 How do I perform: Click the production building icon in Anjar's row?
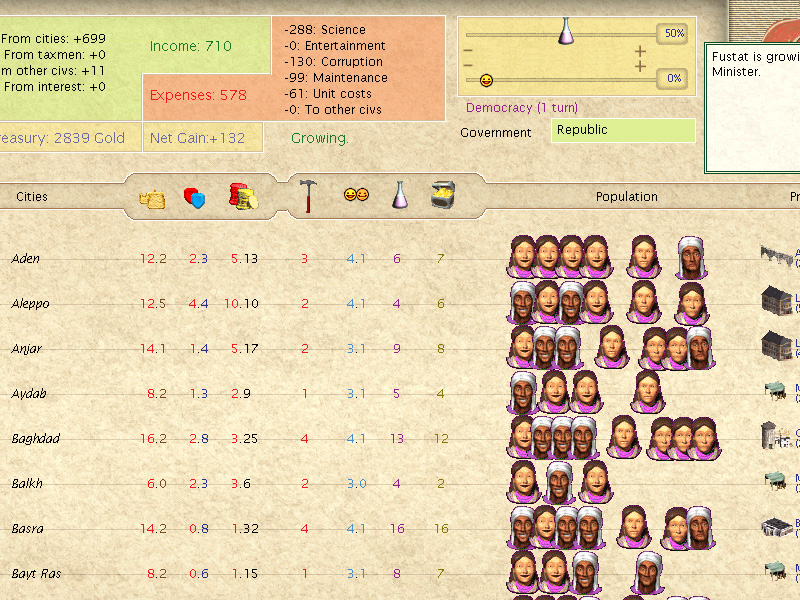777,345
